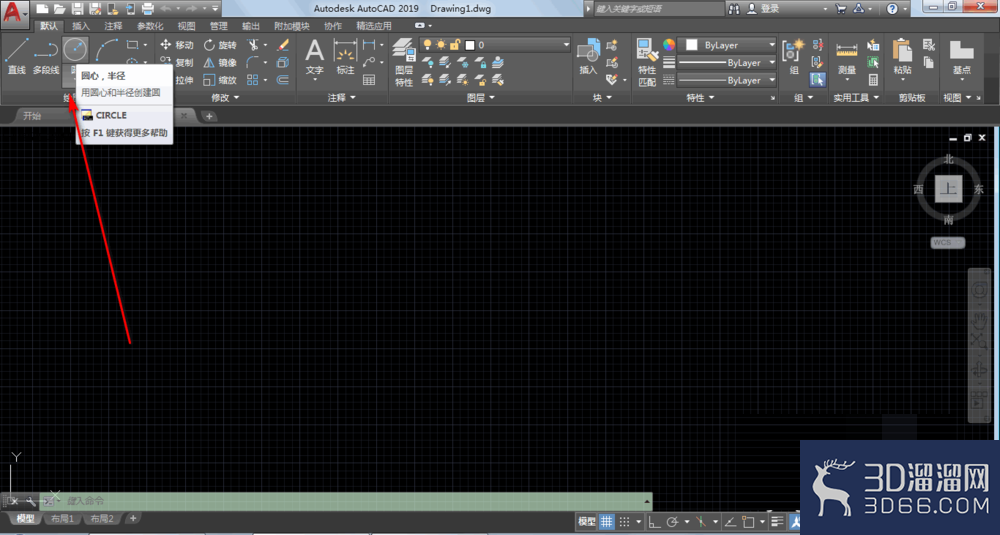Click the Circle tool icon
Image resolution: width=1000 pixels, height=535 pixels.
point(75,49)
